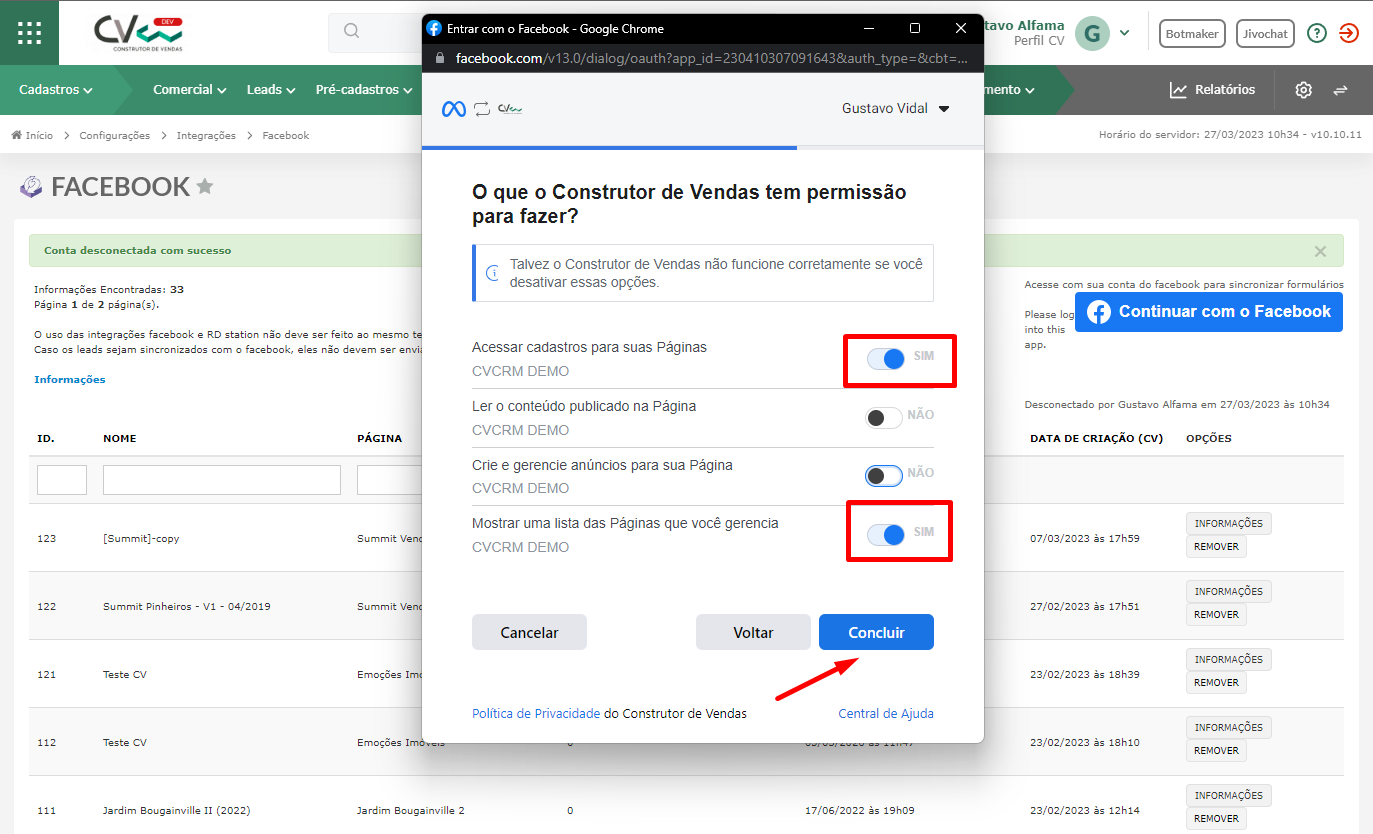
Task: Click the home icon in breadcrumb
Action: click(x=16, y=135)
